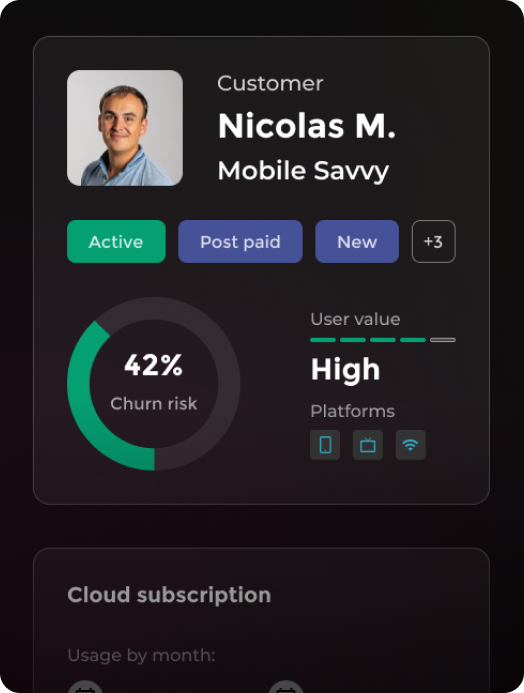Click the grey last User value segment
524x693 pixels.
(443, 340)
